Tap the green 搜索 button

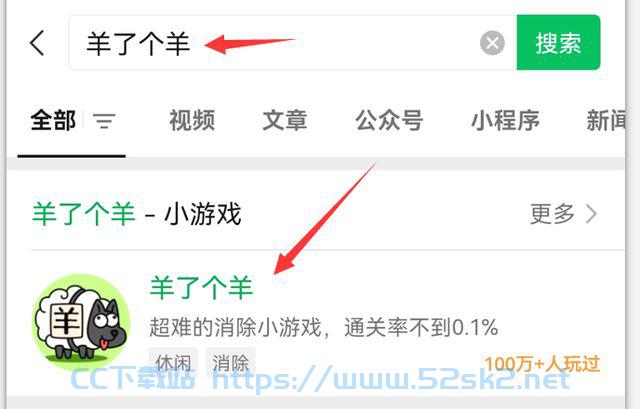(558, 42)
